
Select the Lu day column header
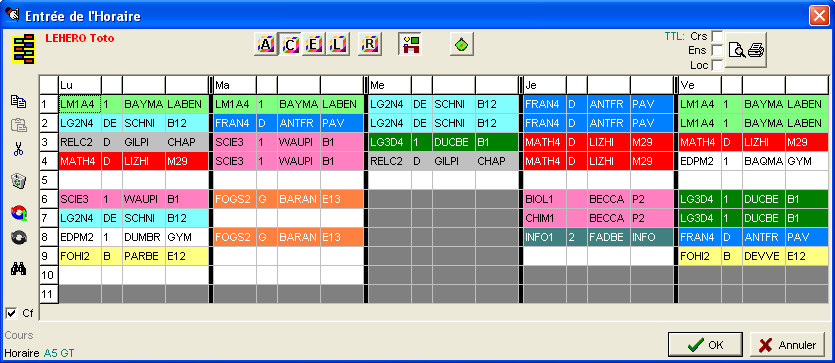click(x=80, y=85)
